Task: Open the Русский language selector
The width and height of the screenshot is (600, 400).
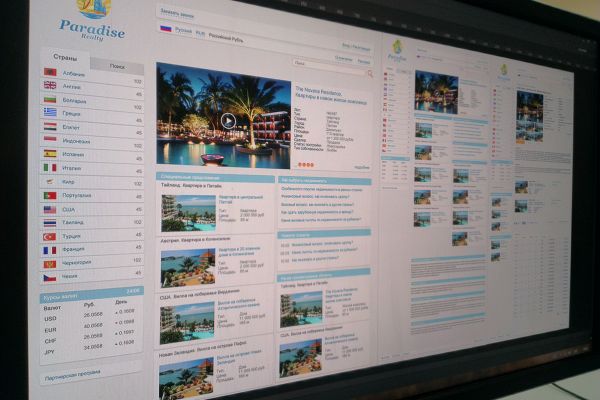Action: coord(183,30)
